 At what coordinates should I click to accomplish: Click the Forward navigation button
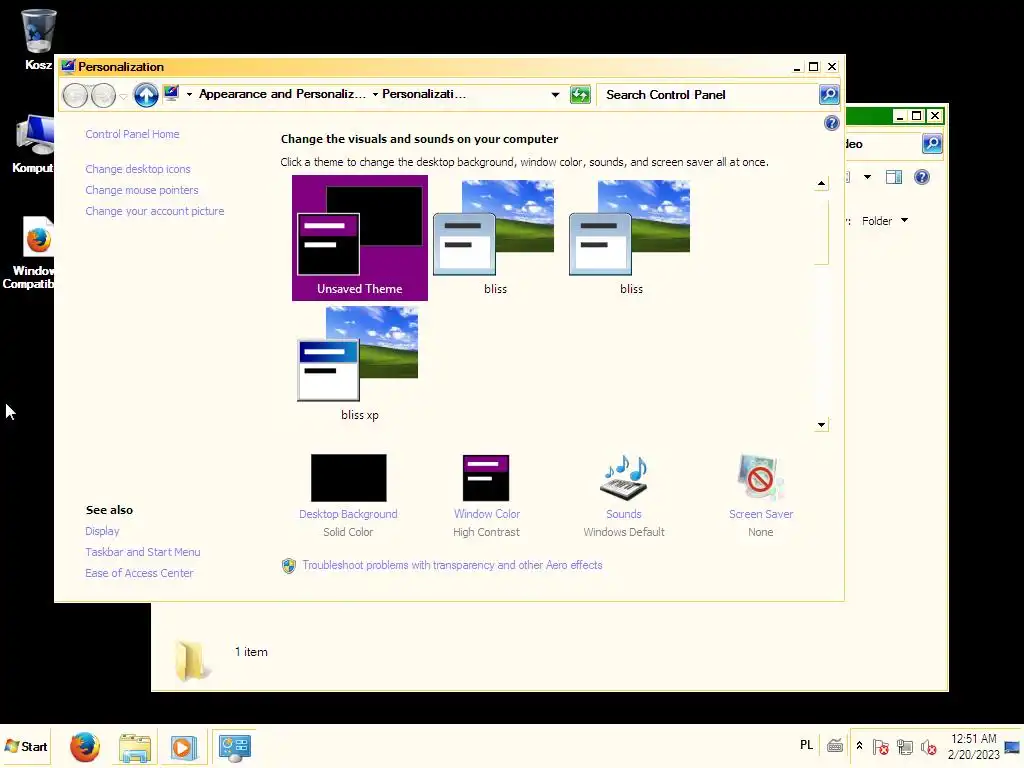(103, 95)
